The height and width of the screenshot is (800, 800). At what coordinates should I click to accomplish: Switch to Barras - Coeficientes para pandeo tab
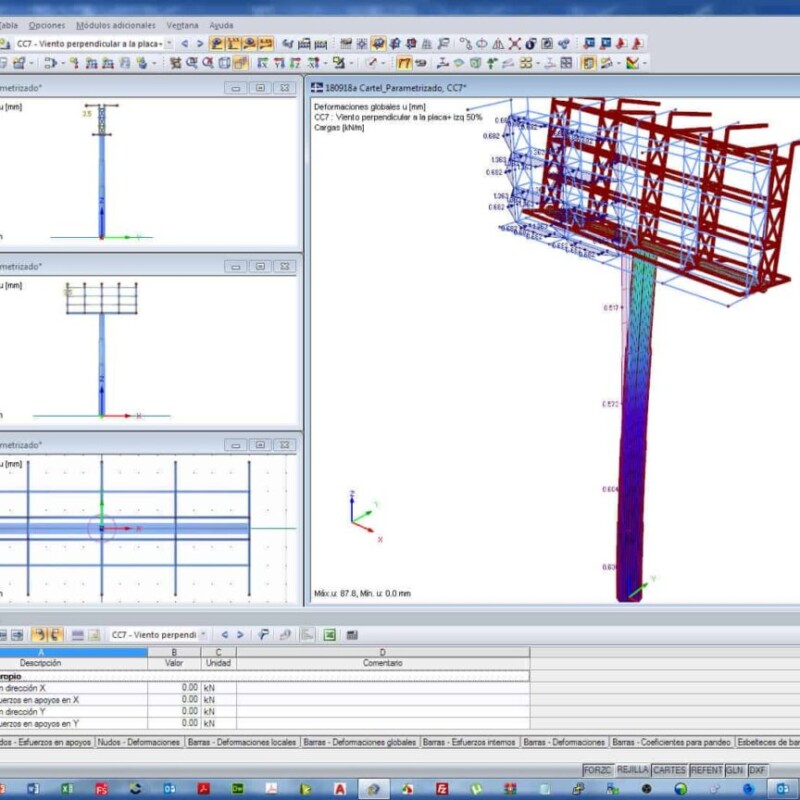[x=671, y=742]
